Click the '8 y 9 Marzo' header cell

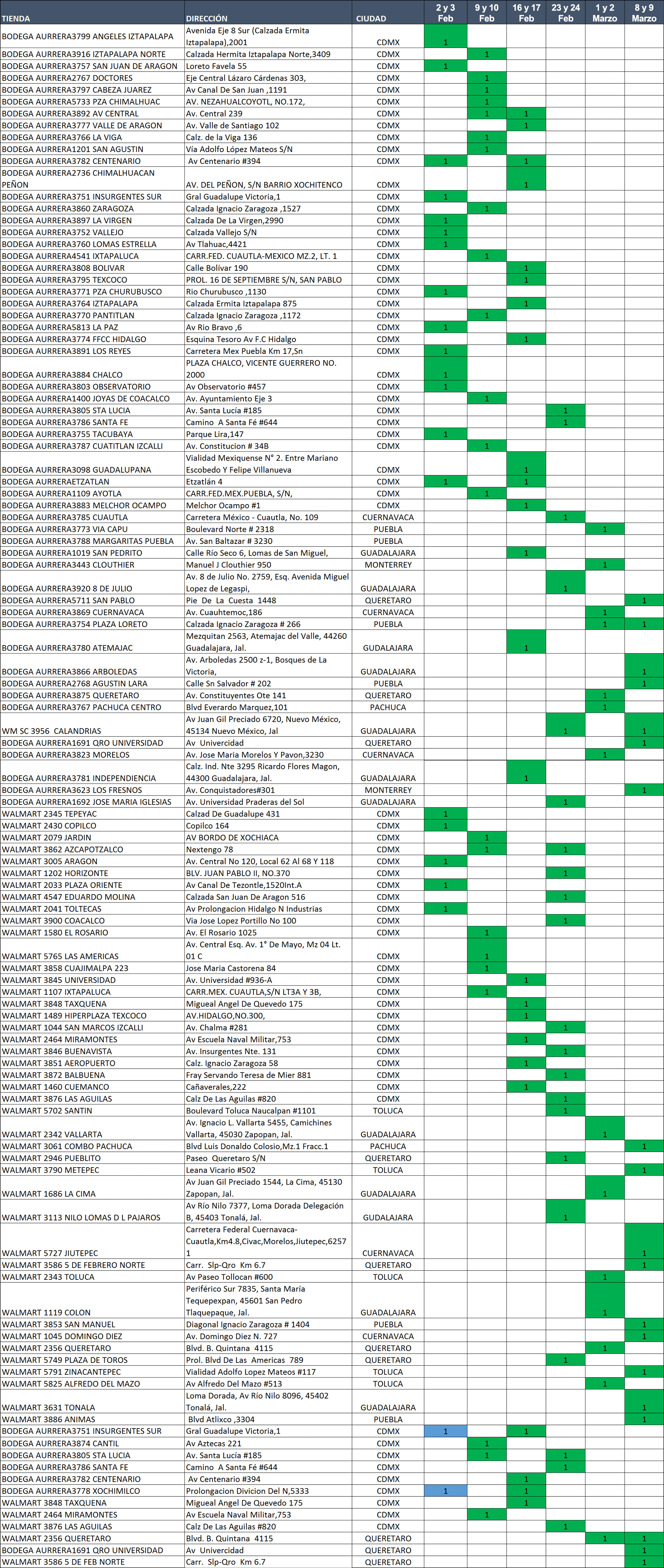(644, 12)
